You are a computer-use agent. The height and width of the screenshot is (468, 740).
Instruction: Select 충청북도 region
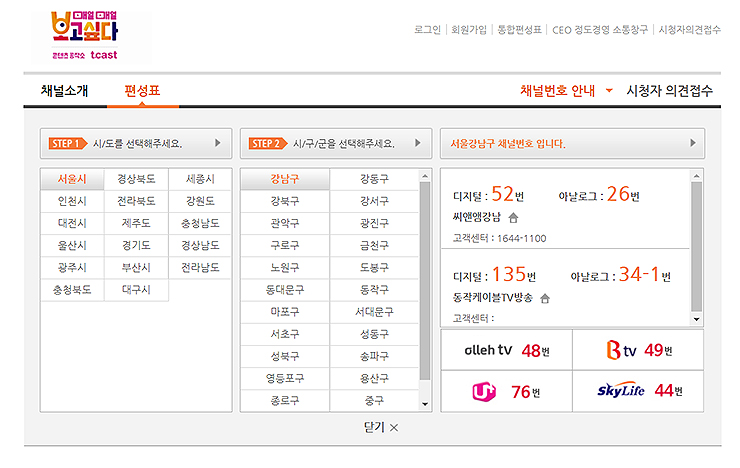point(72,290)
